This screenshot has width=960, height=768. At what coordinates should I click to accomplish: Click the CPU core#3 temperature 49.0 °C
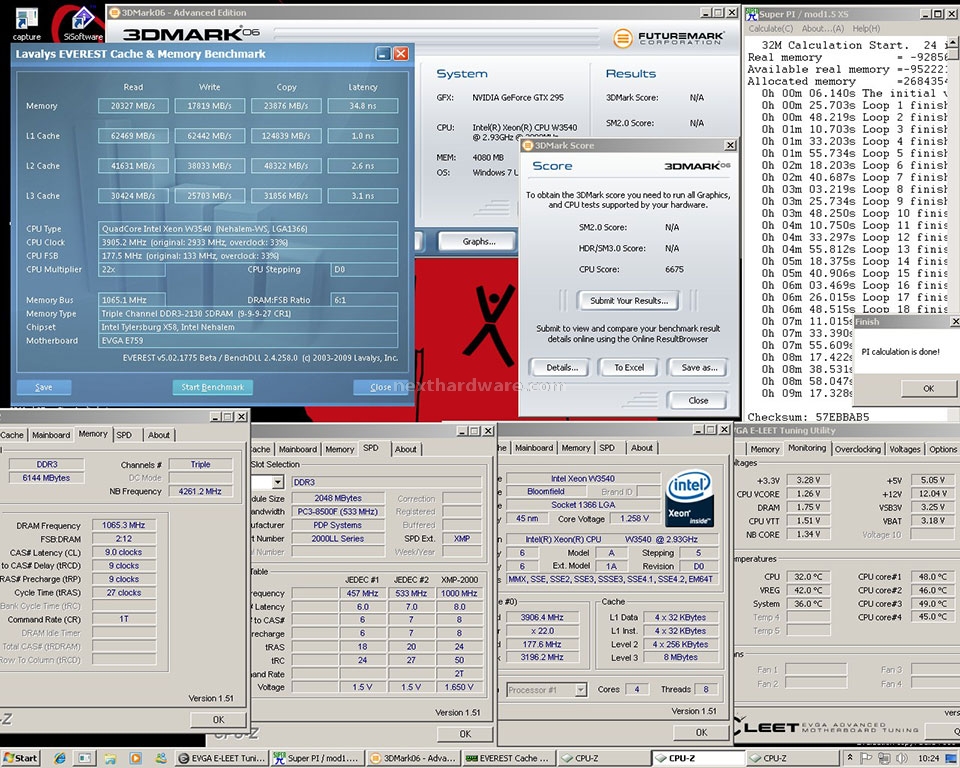pos(932,604)
